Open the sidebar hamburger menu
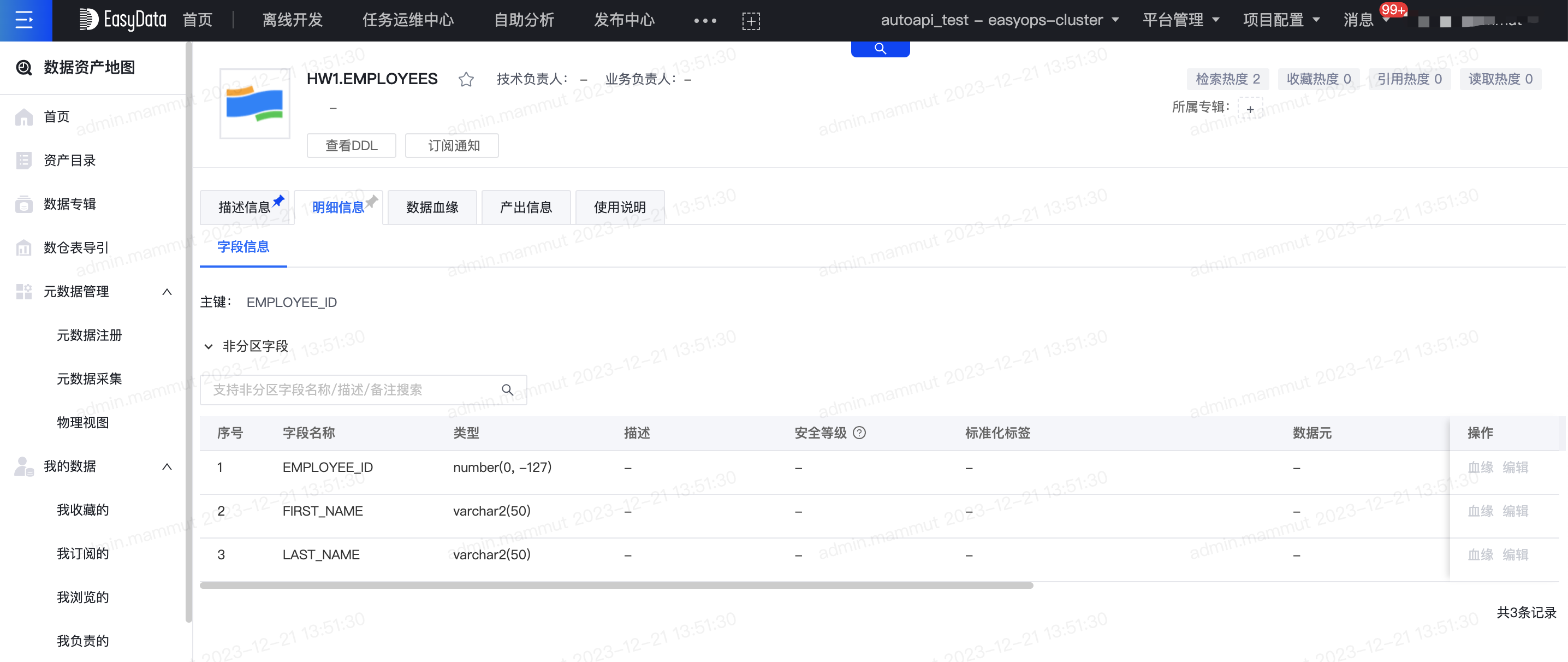The image size is (1568, 662). pyautogui.click(x=25, y=20)
